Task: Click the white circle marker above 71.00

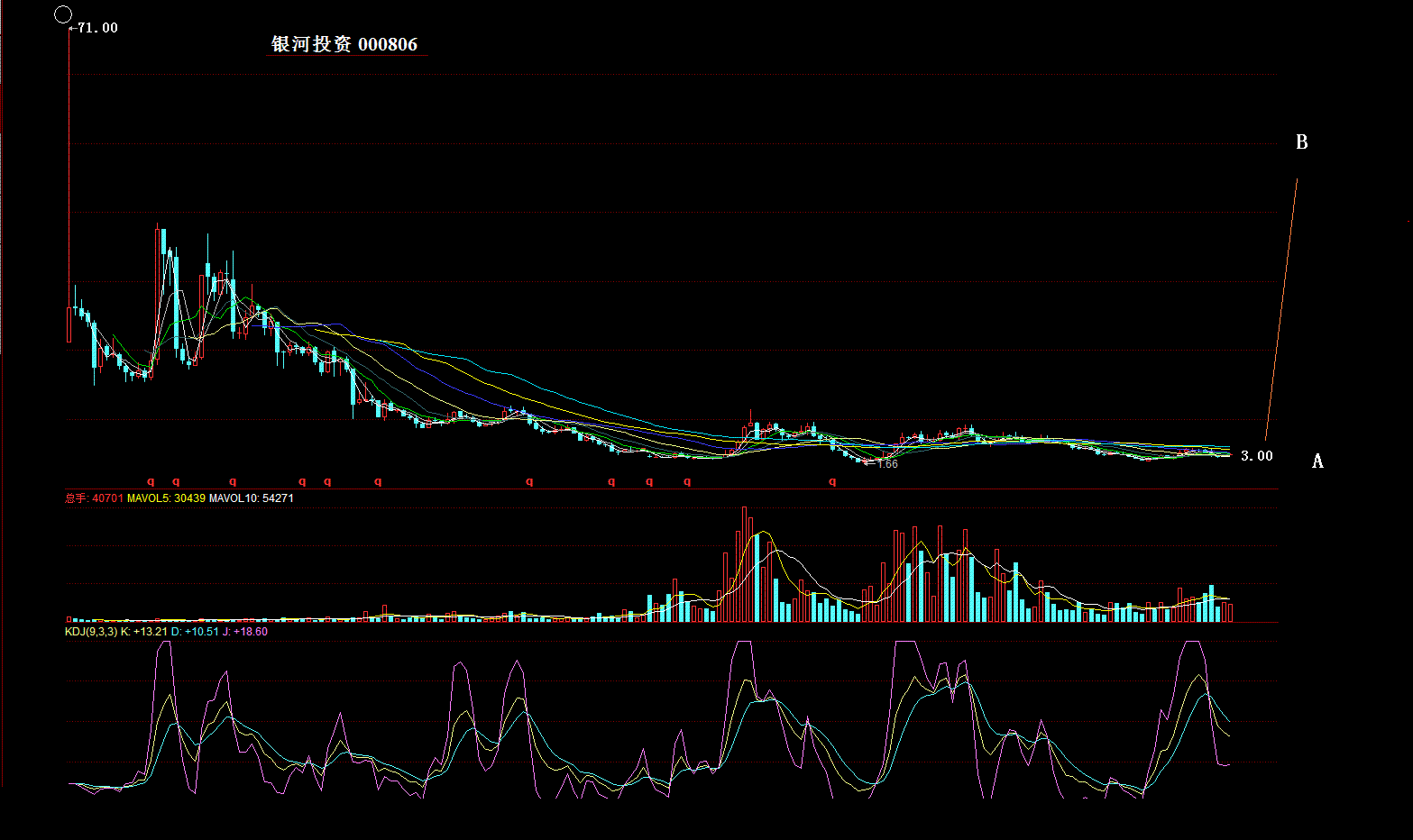Action: tap(63, 14)
